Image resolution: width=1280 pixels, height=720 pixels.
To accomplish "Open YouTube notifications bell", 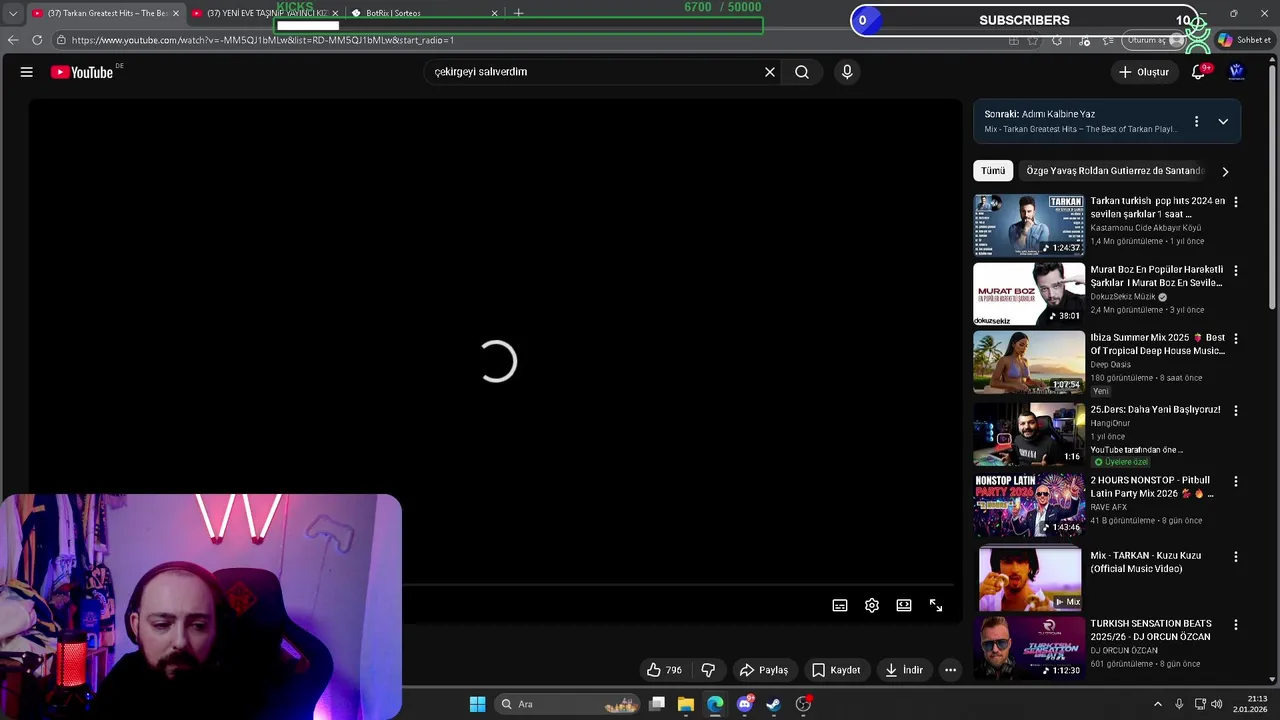I will (x=1198, y=72).
